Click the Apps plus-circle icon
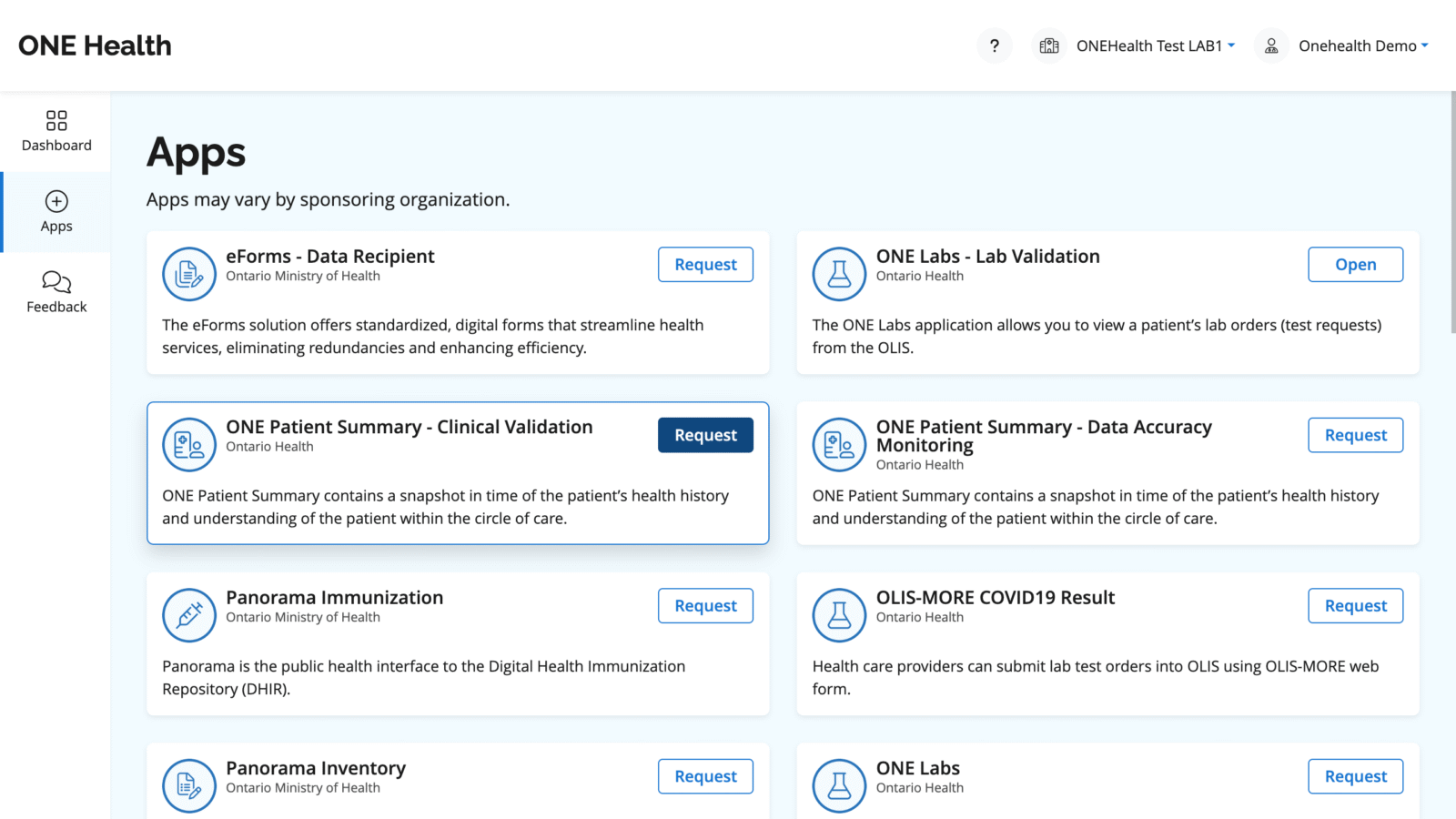The height and width of the screenshot is (819, 1456). pos(56,201)
